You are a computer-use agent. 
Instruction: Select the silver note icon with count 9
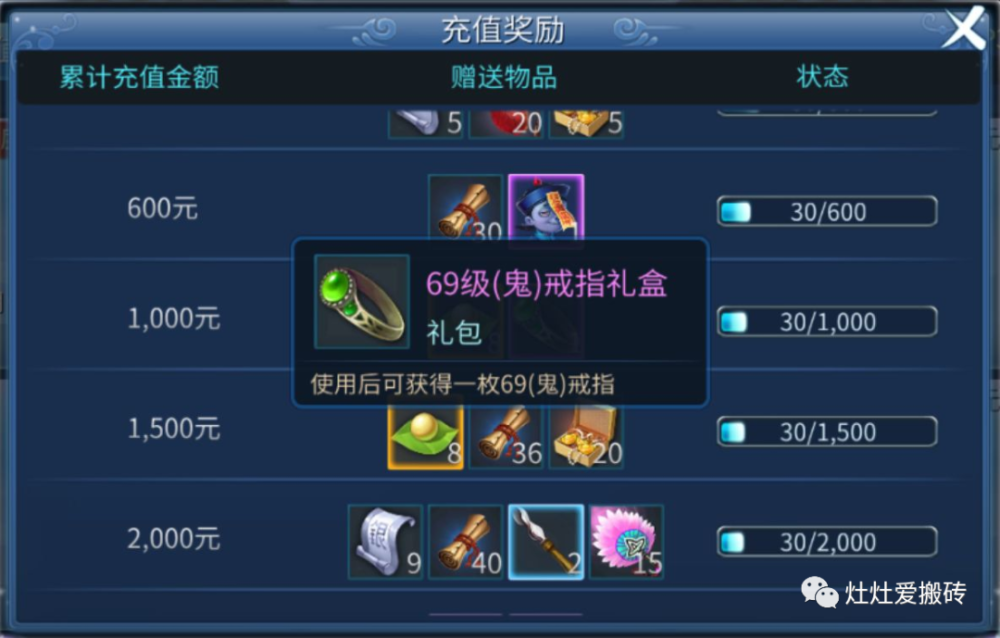[x=385, y=542]
